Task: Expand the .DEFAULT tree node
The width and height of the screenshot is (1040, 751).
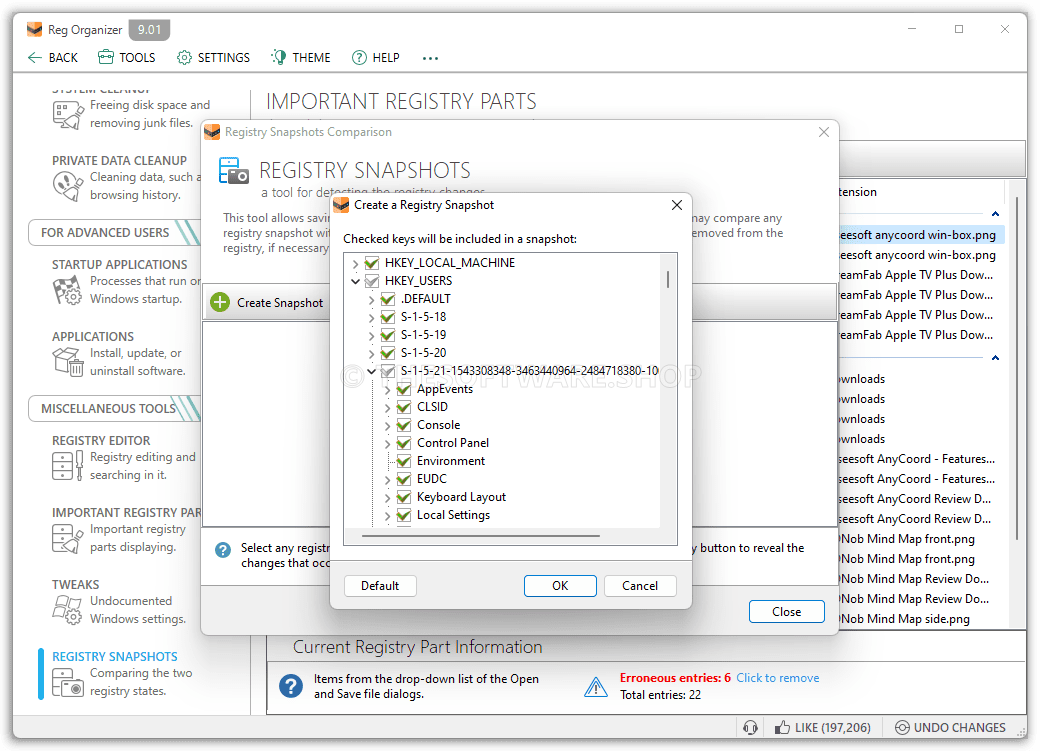Action: (371, 299)
